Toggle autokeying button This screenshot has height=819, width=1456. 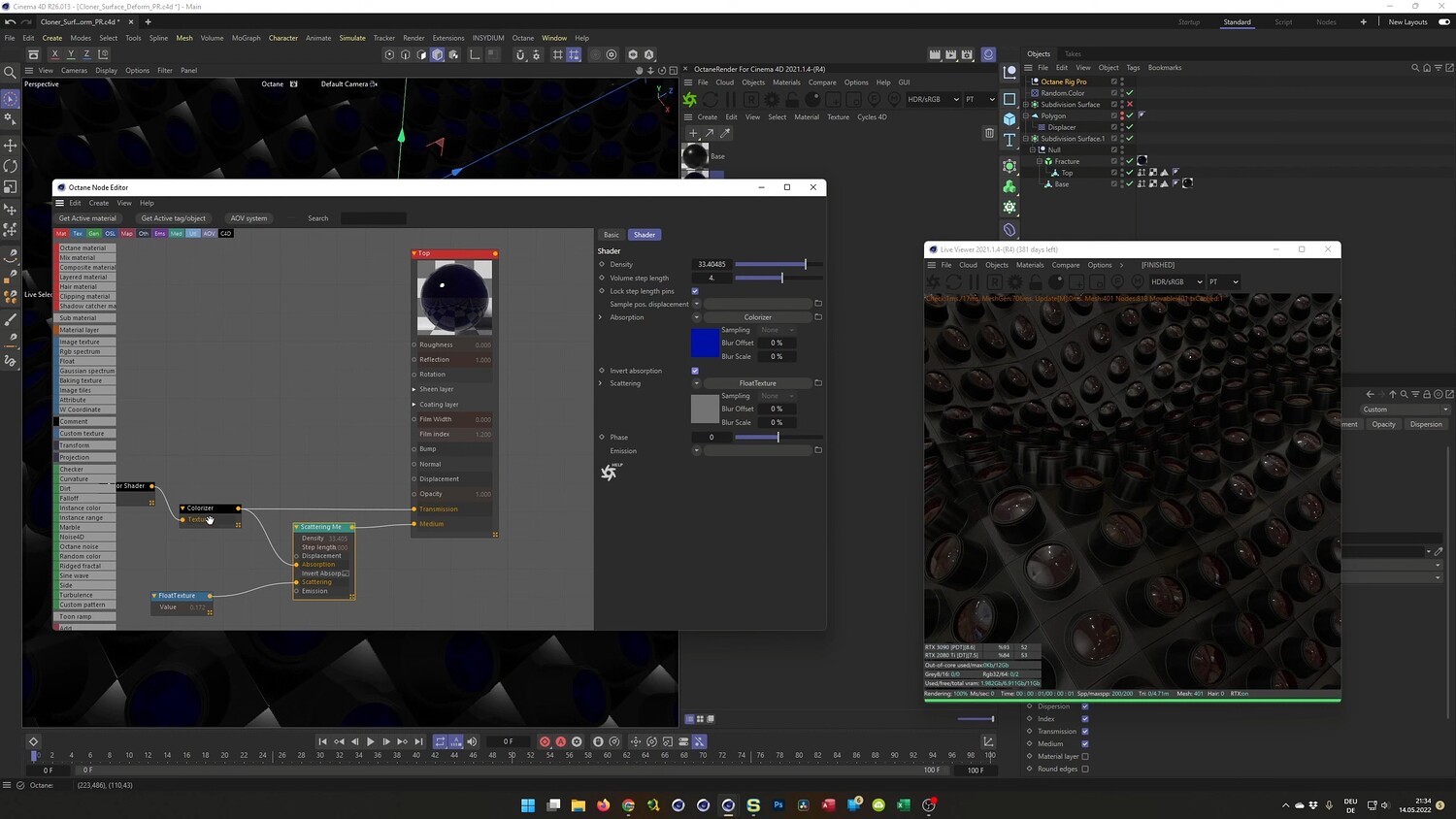tap(560, 741)
